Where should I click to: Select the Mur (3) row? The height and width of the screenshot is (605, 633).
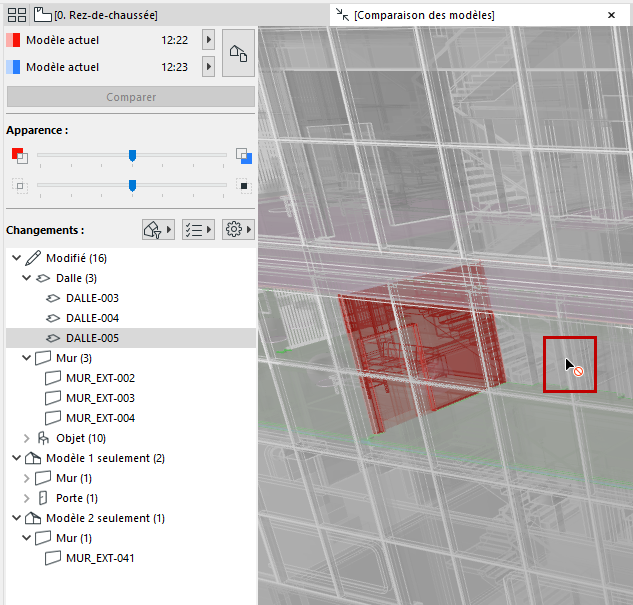(131, 358)
